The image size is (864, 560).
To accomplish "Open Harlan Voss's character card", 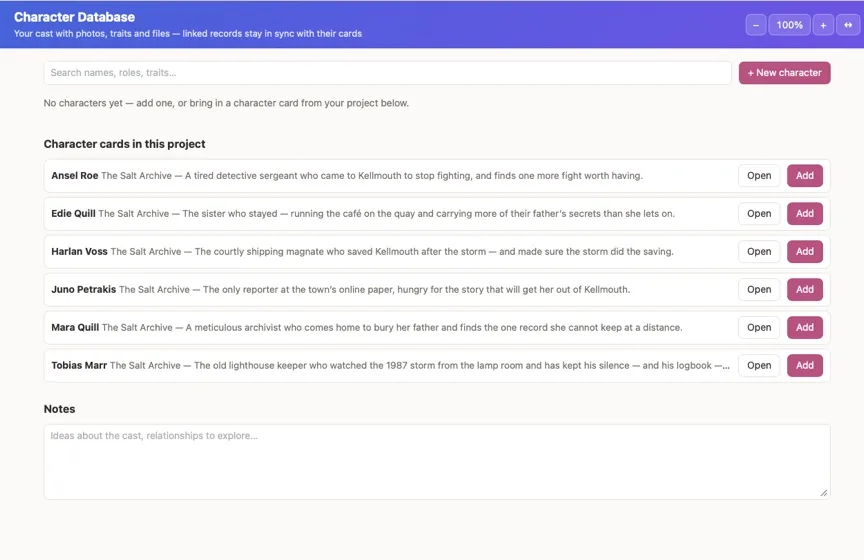I will (759, 252).
